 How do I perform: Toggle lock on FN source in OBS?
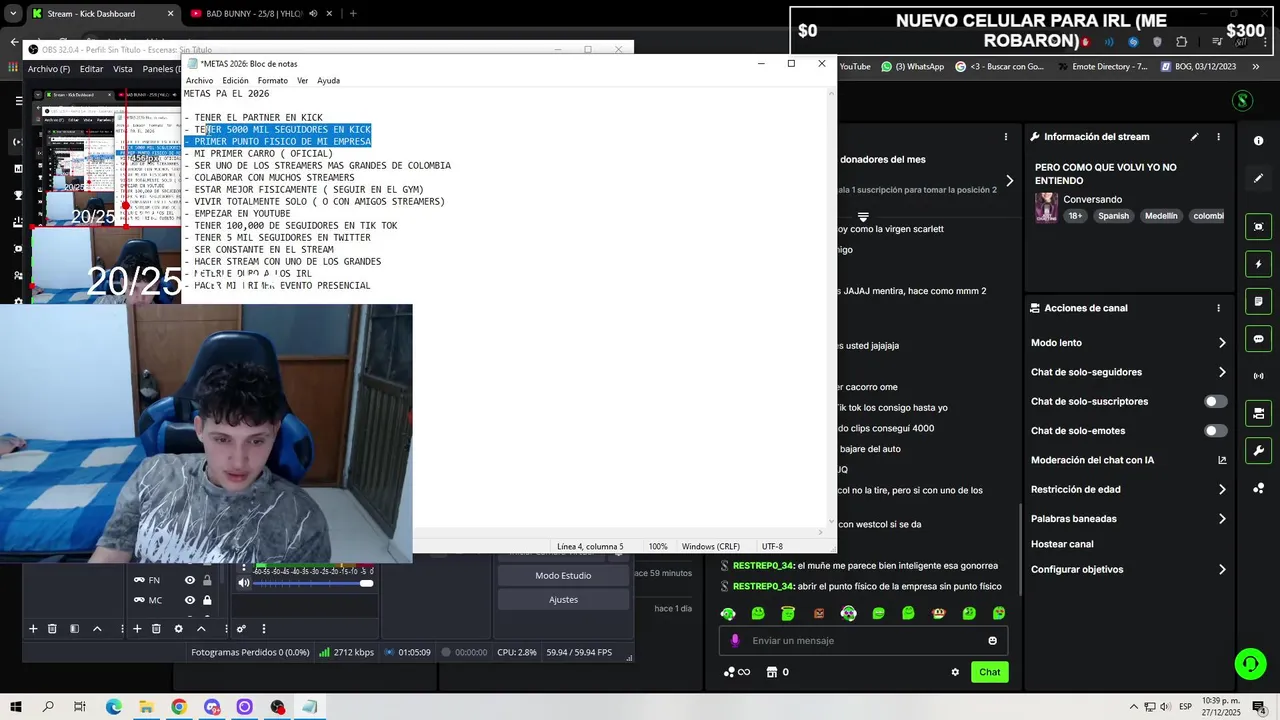coord(207,580)
